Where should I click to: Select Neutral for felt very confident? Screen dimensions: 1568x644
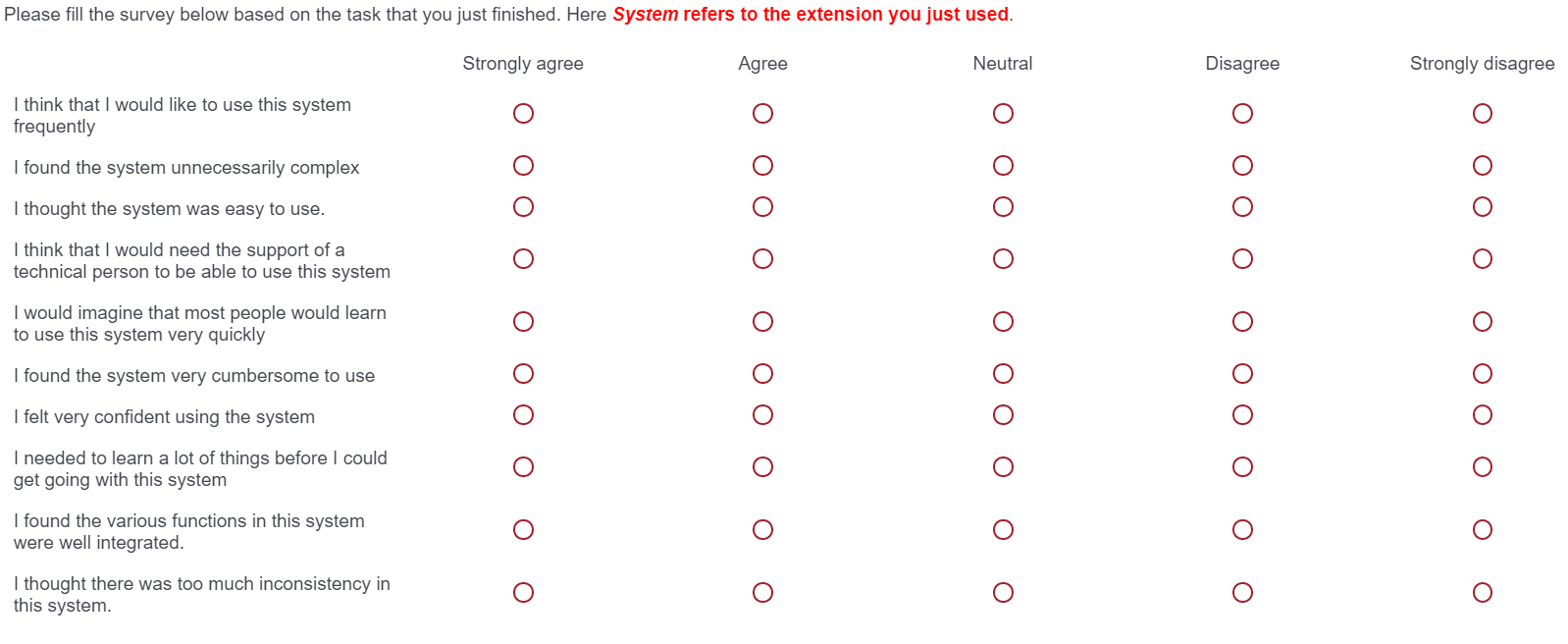pyautogui.click(x=1003, y=415)
